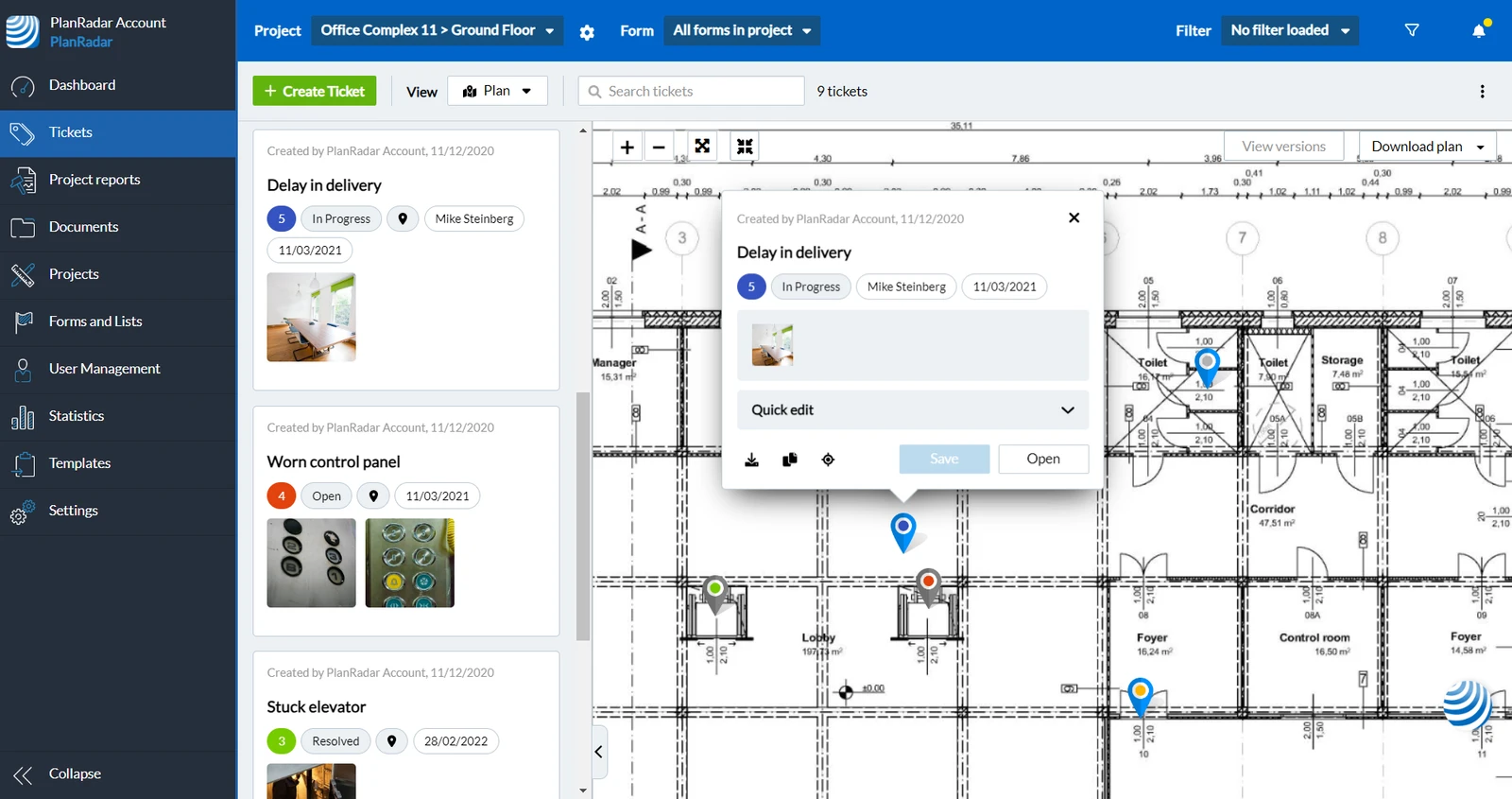
Task: Open the Plan view dropdown
Action: point(497,91)
